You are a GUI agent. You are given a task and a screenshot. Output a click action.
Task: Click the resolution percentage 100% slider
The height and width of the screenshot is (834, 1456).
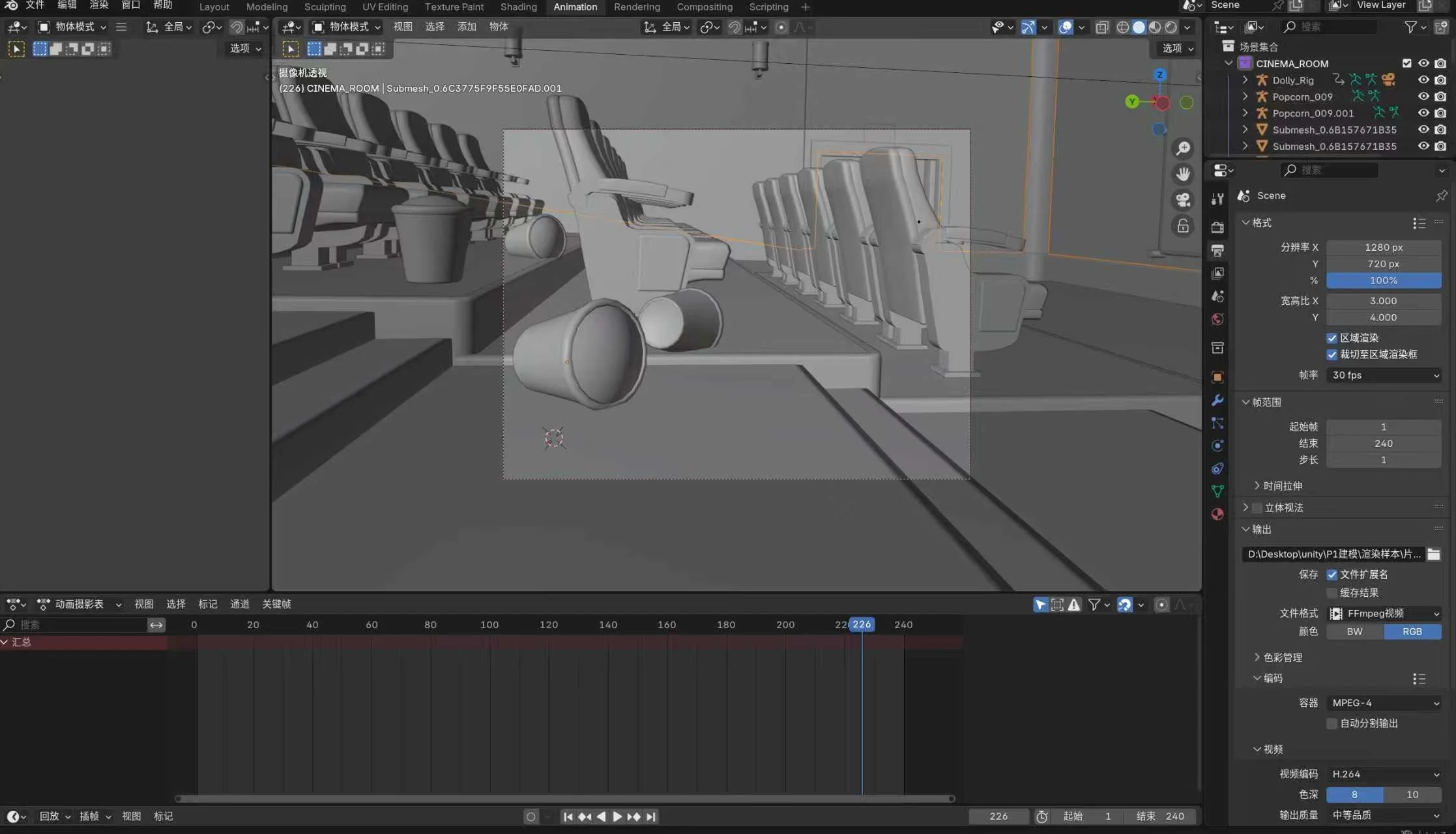tap(1383, 280)
